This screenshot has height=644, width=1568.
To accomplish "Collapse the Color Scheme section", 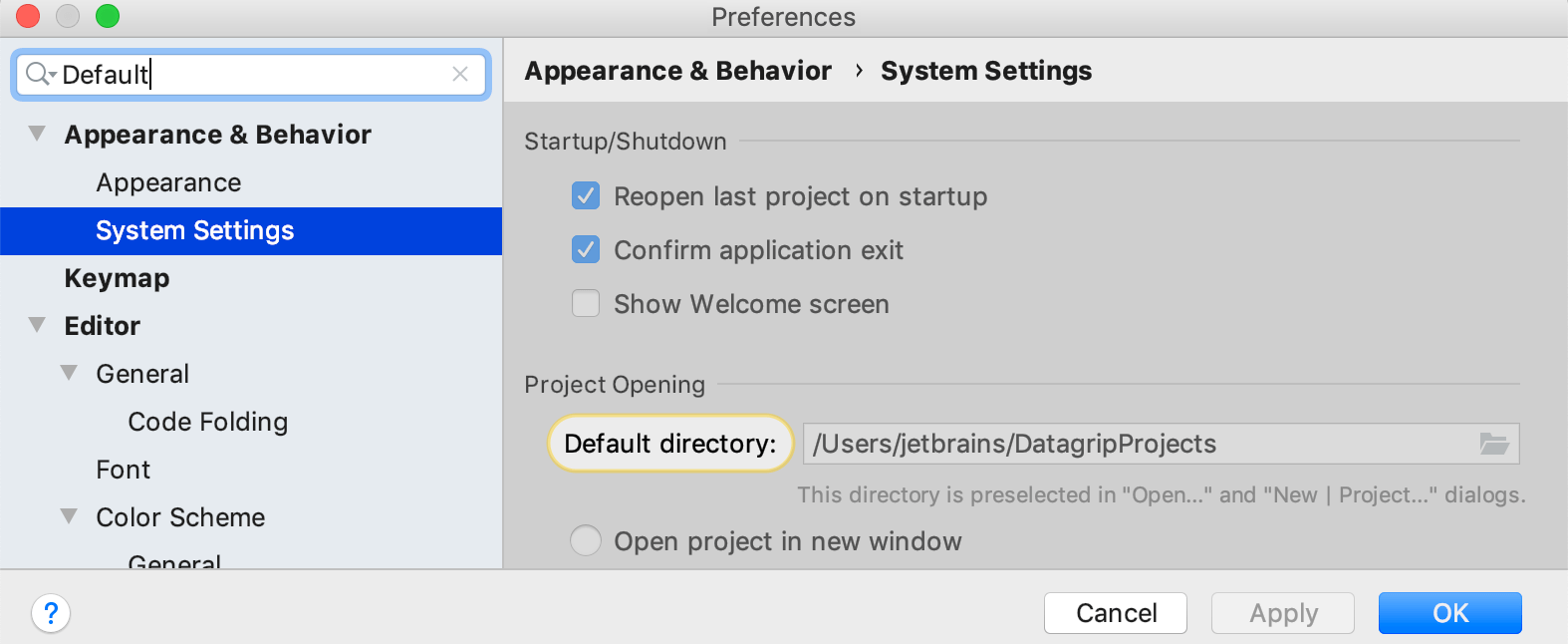I will pyautogui.click(x=68, y=516).
